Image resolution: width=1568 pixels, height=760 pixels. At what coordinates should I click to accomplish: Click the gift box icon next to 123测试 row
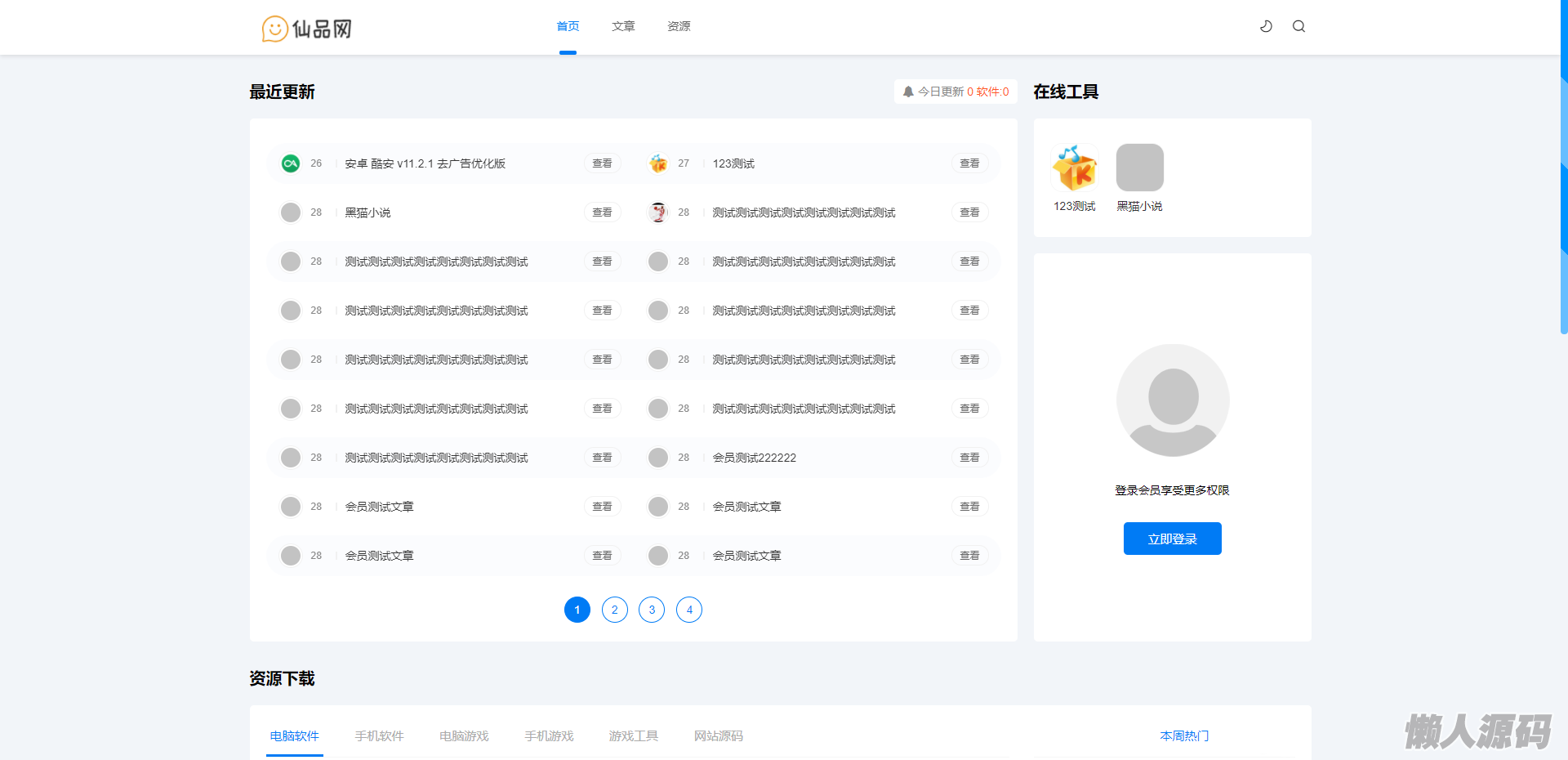[x=658, y=163]
